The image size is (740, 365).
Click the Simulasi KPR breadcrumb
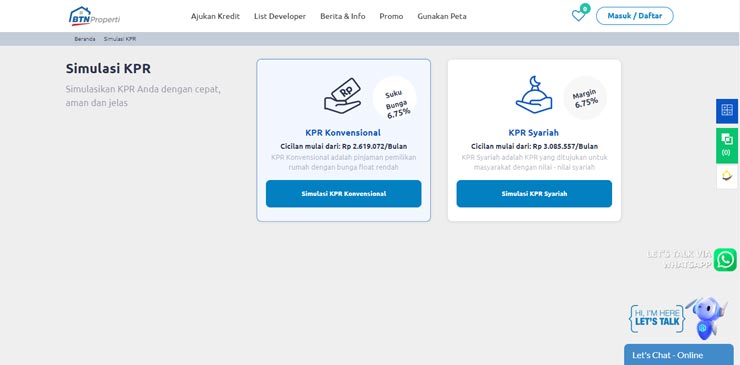[120, 39]
